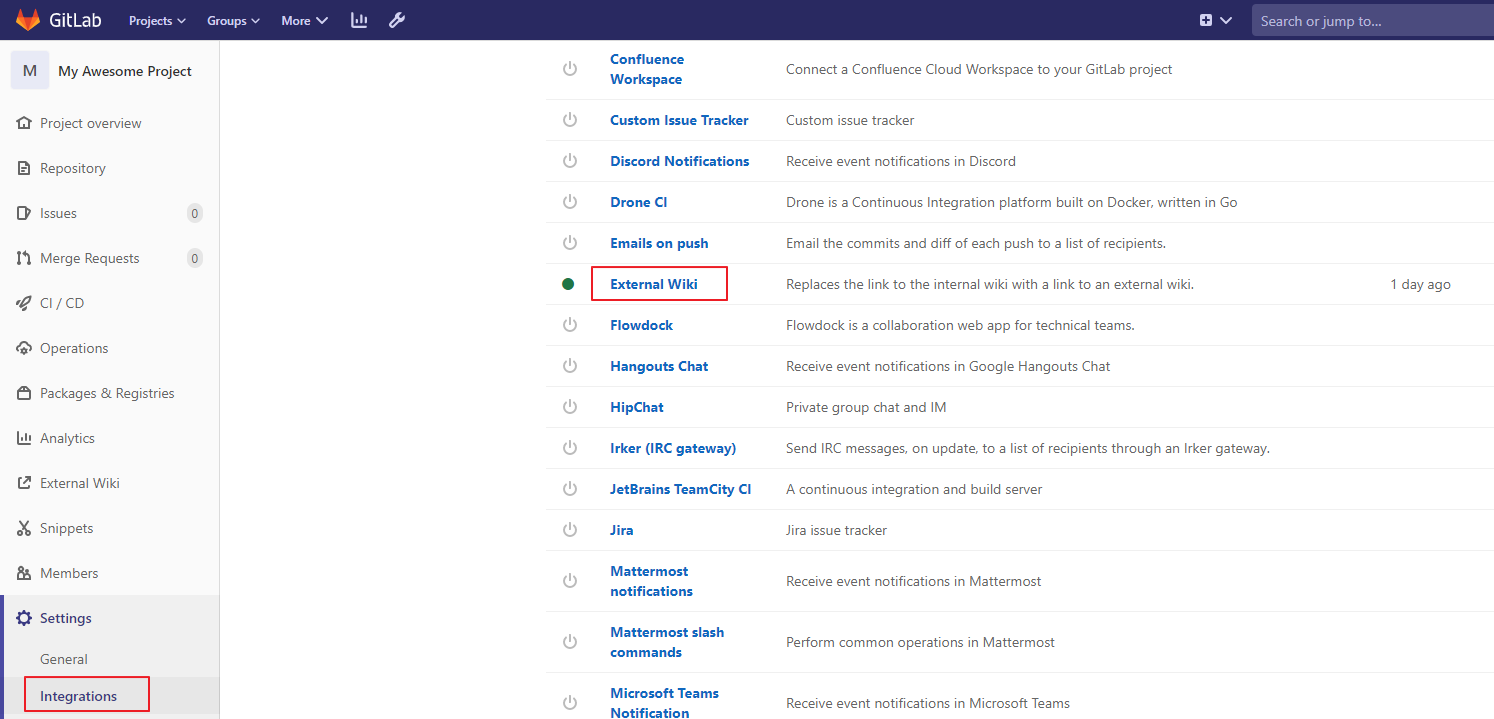Click the power icon beside Drone CI

point(570,202)
